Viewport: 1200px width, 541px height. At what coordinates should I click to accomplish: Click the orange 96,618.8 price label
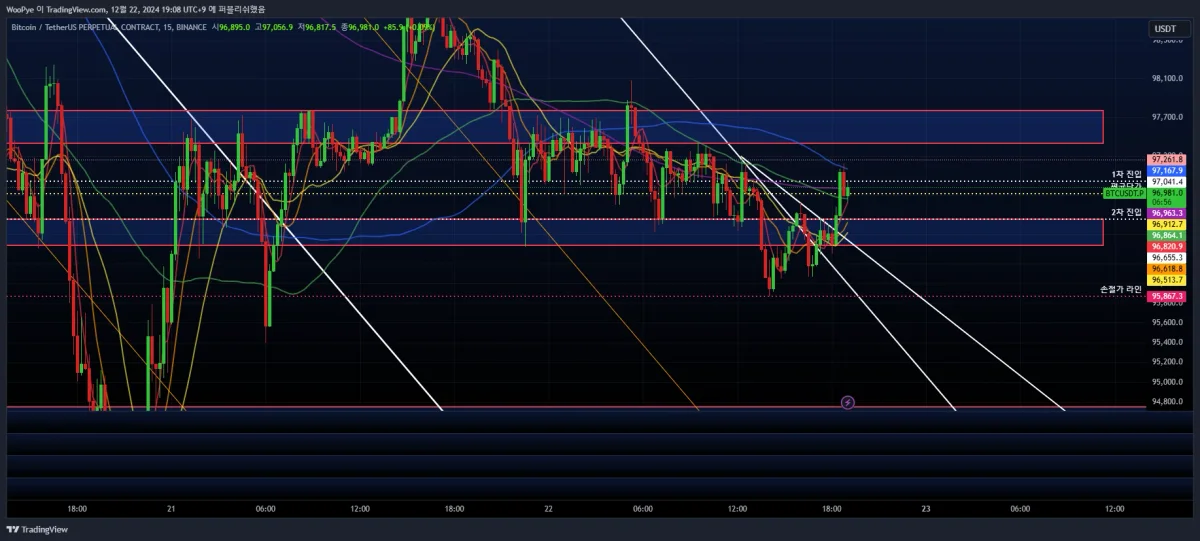tap(1167, 269)
